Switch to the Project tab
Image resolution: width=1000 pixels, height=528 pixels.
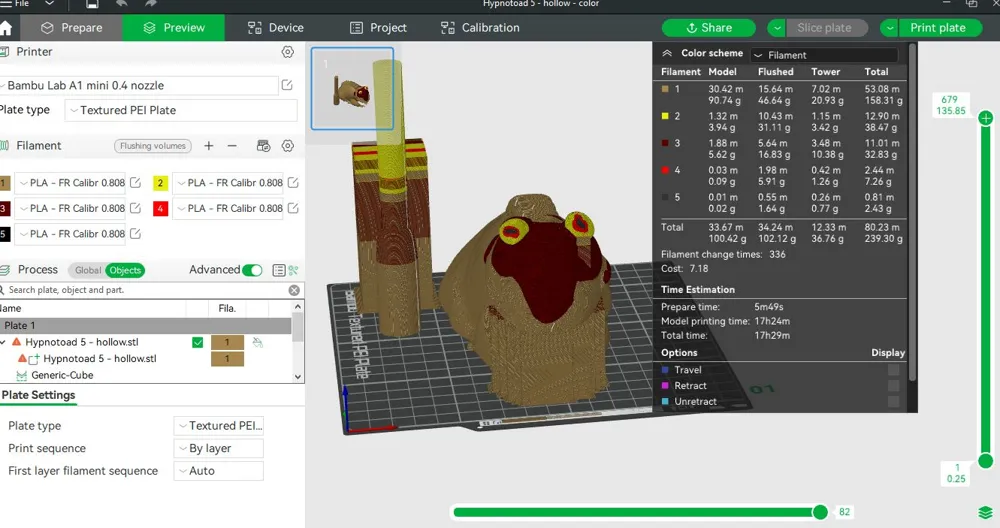[378, 28]
